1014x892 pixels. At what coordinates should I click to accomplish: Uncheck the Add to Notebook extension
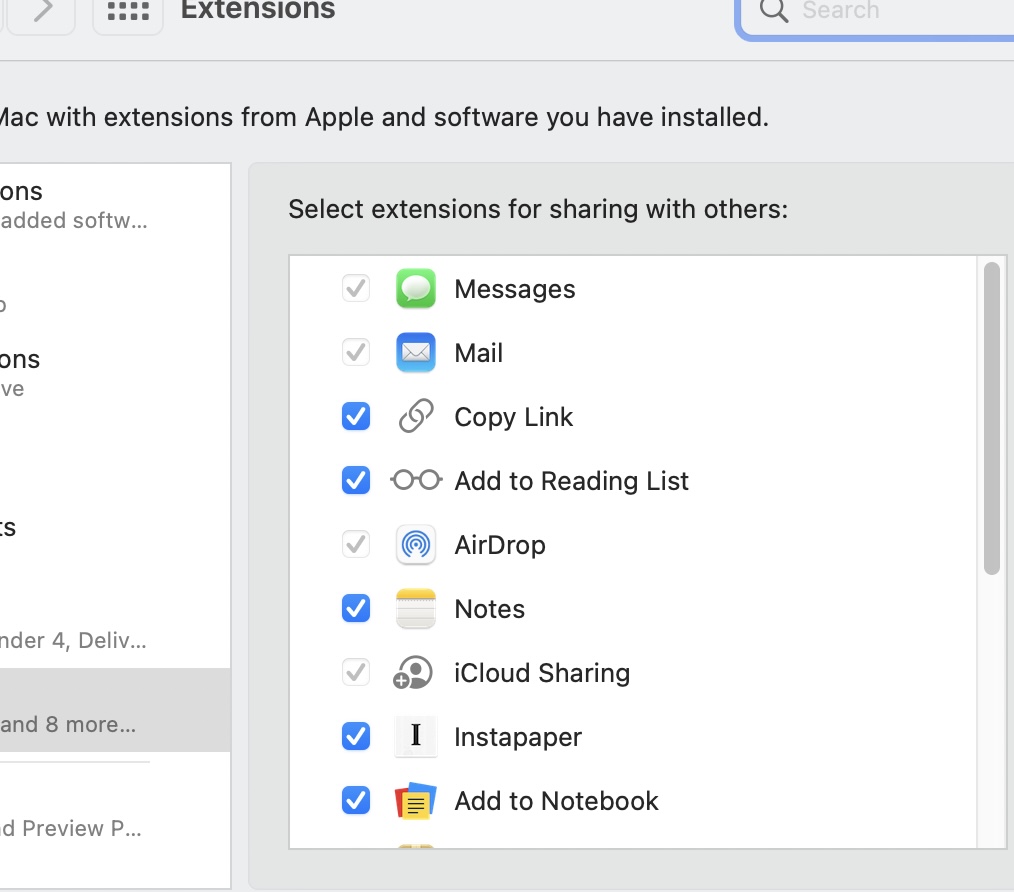tap(356, 800)
